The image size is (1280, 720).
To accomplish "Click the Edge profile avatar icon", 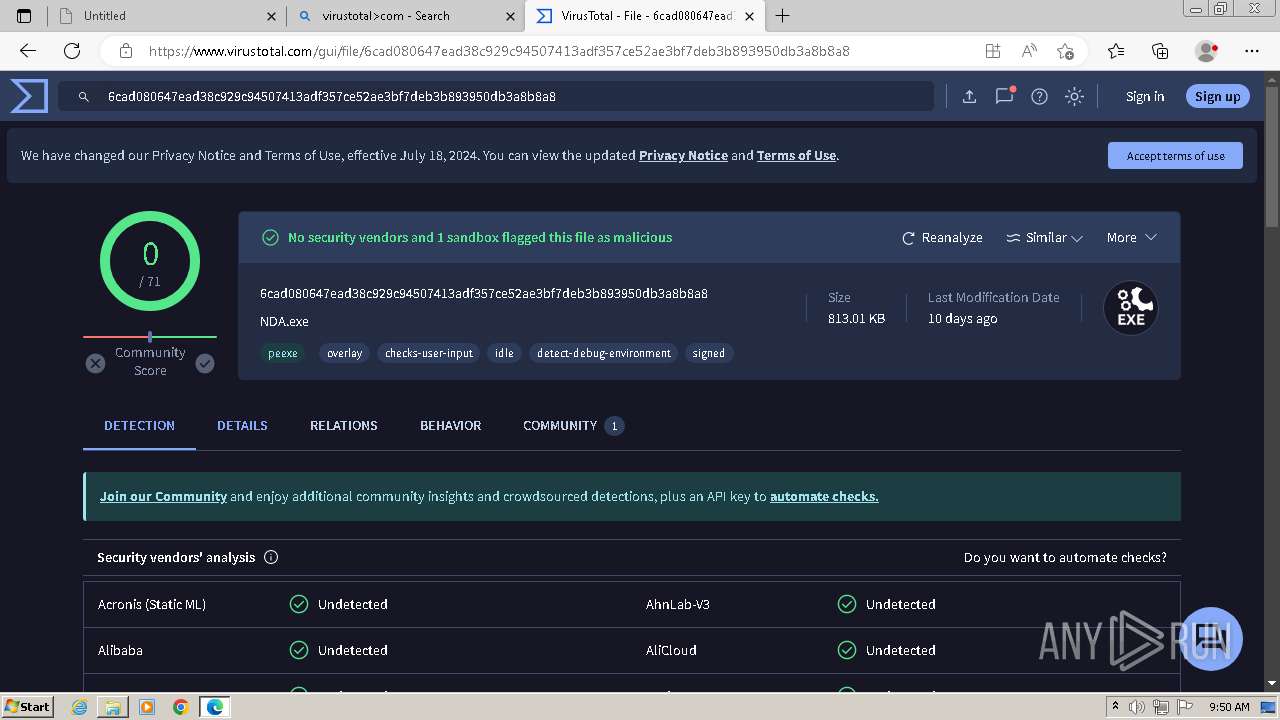I will click(x=1206, y=51).
